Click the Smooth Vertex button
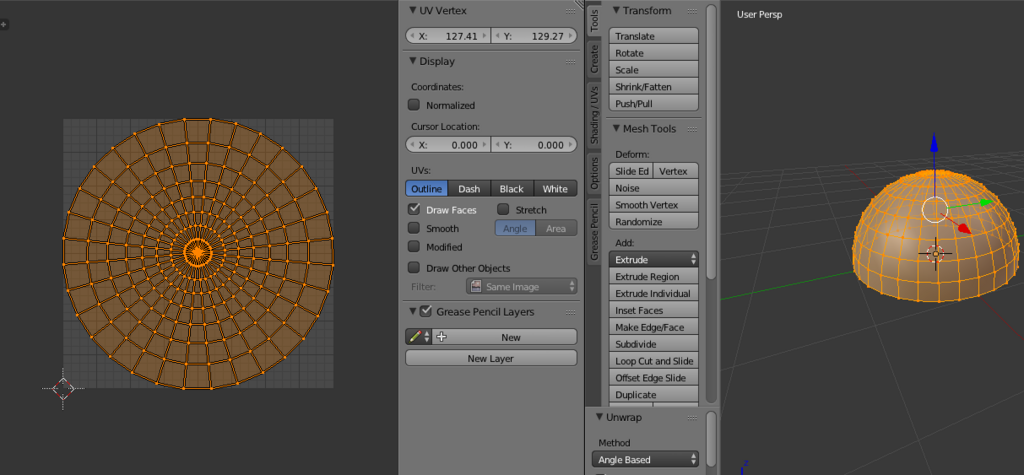 (654, 205)
